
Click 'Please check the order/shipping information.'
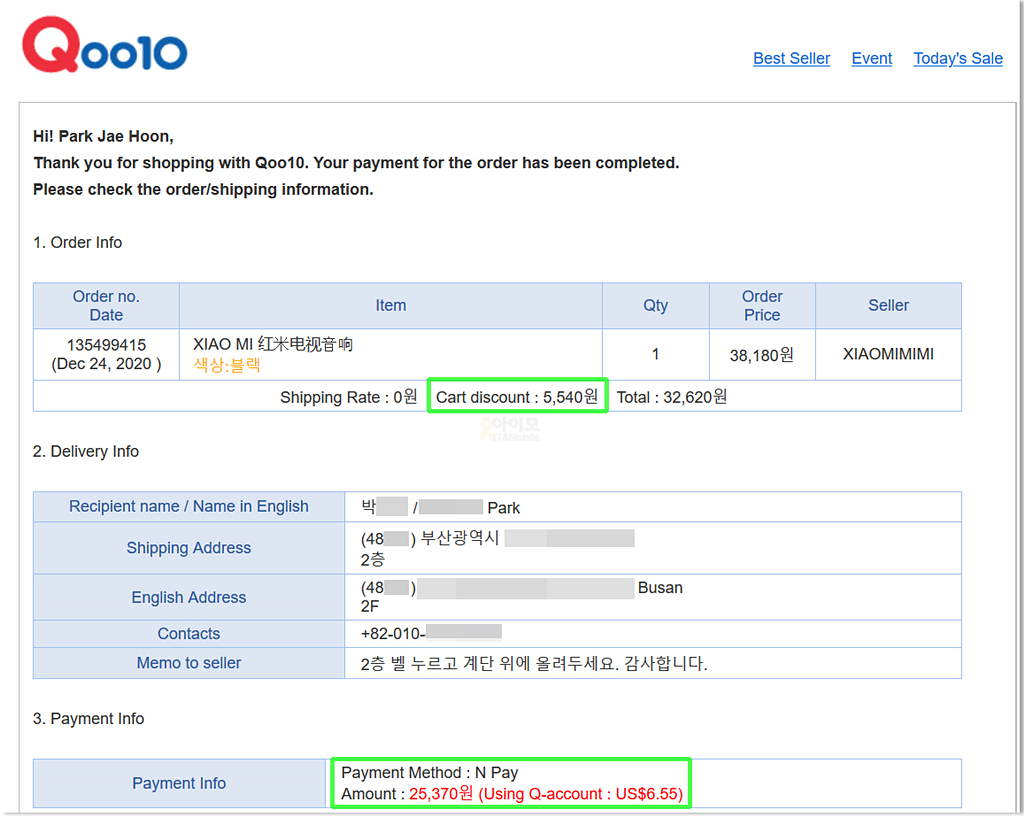click(203, 189)
